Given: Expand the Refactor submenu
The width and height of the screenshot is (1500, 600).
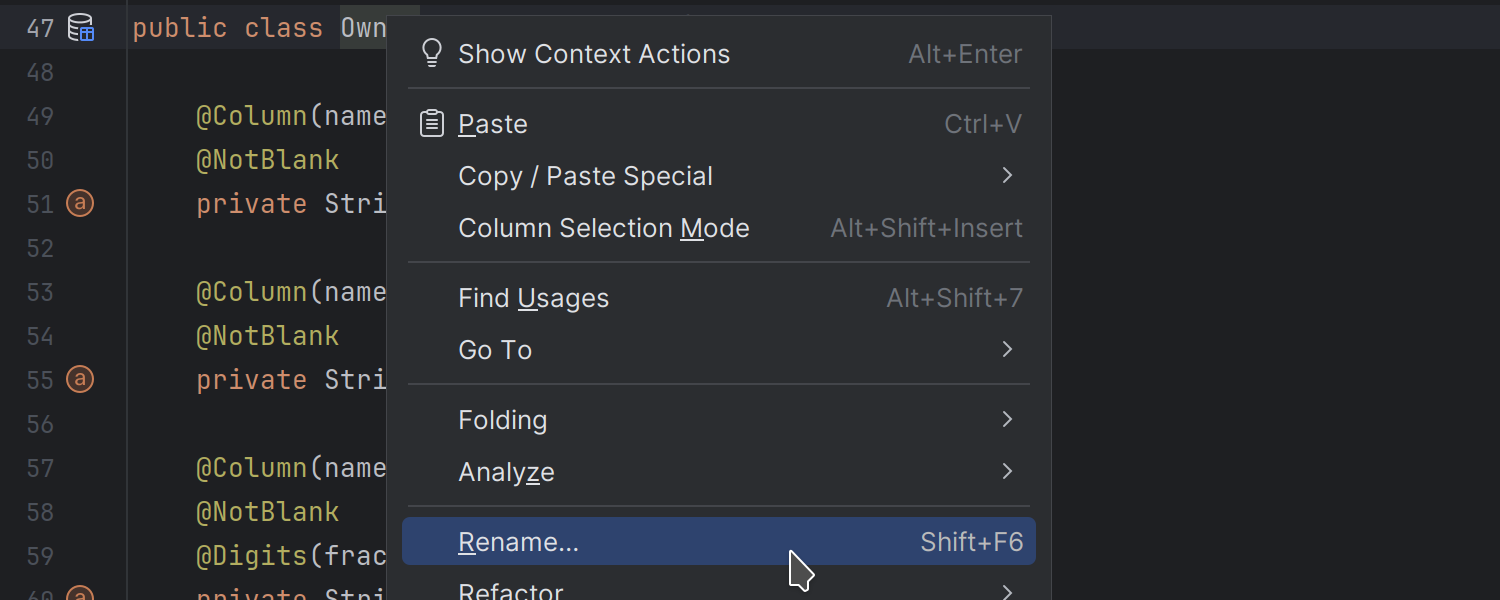Looking at the screenshot, I should click(x=1008, y=591).
